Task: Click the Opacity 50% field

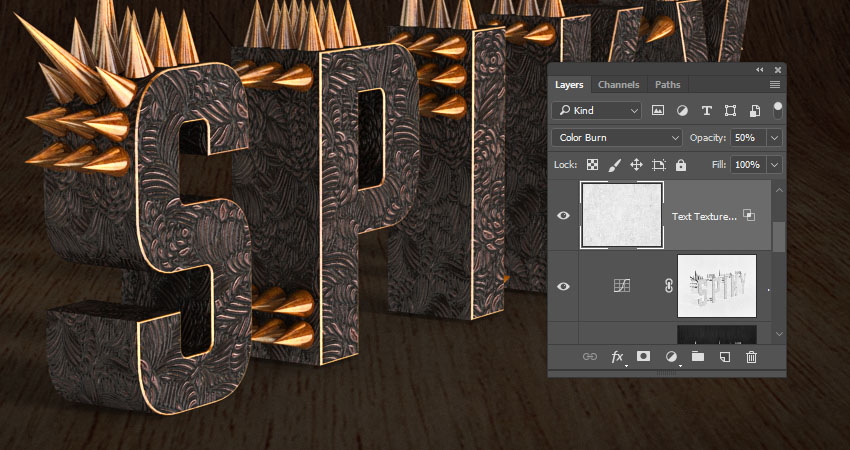Action: pyautogui.click(x=748, y=138)
